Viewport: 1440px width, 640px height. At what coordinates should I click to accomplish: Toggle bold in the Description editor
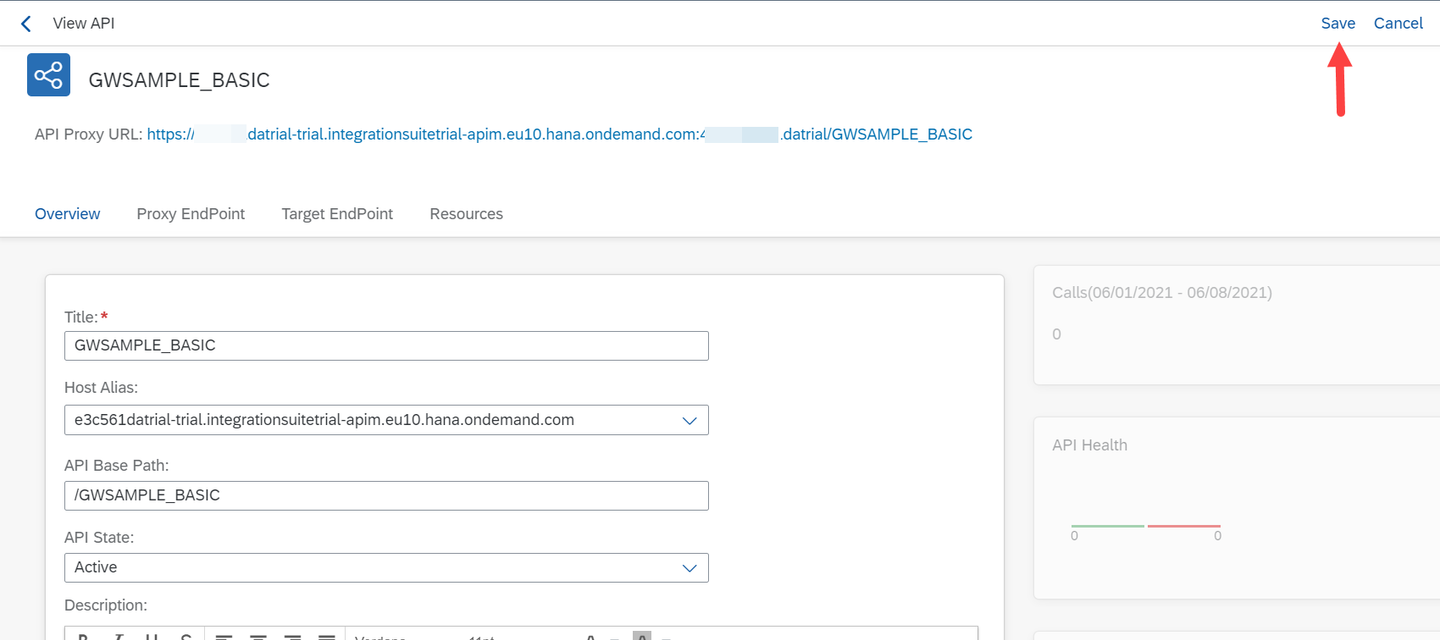tap(83, 637)
